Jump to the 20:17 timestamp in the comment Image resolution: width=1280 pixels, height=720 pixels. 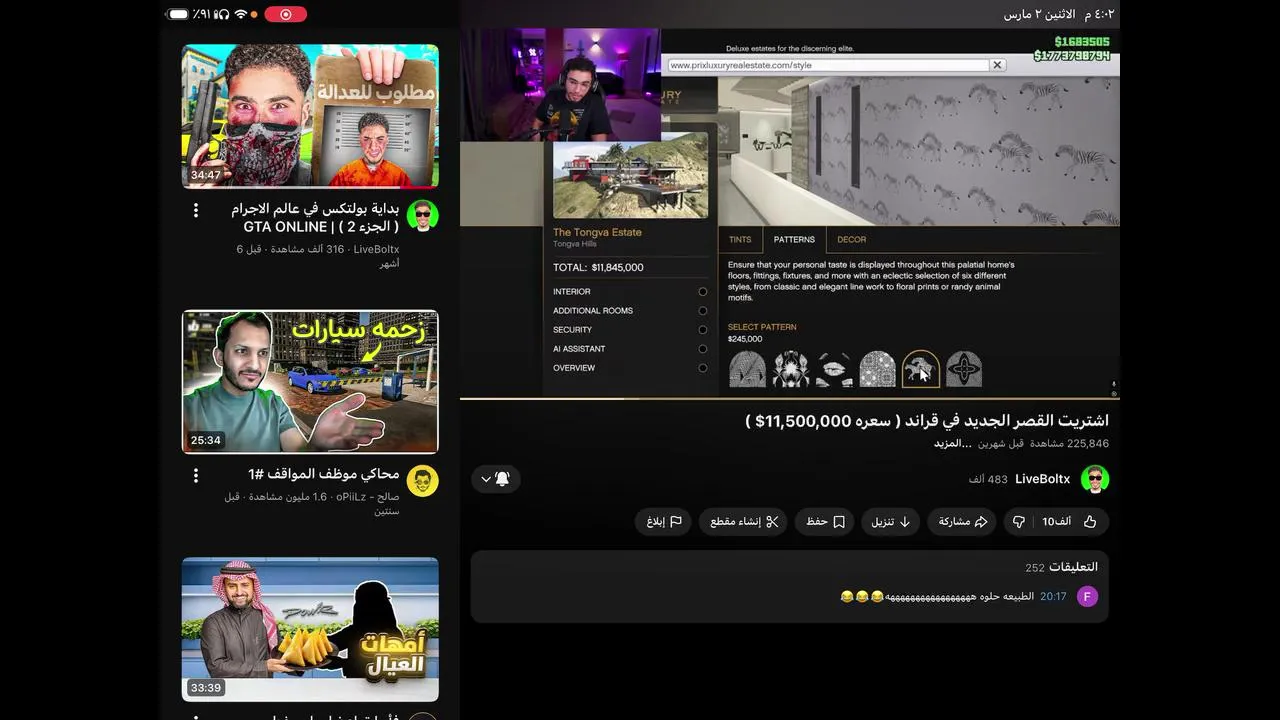(x=1053, y=597)
